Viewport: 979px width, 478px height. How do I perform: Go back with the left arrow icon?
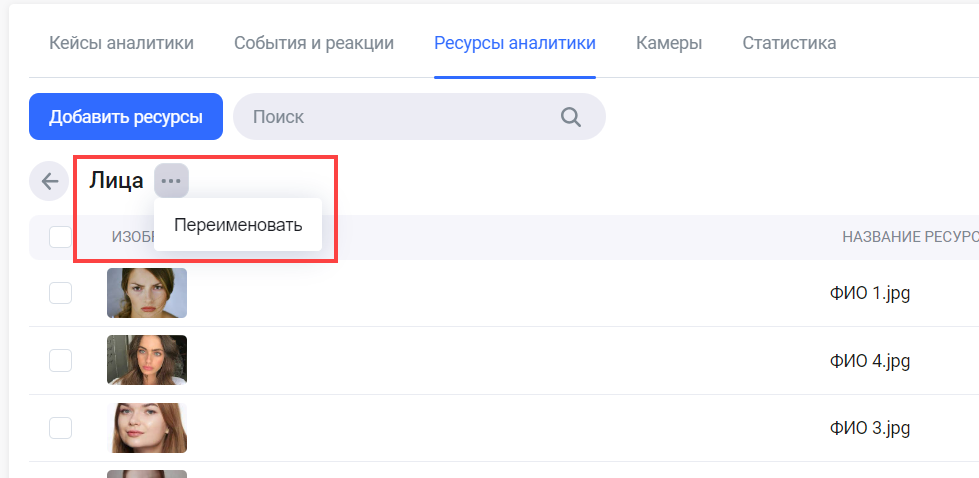(49, 181)
